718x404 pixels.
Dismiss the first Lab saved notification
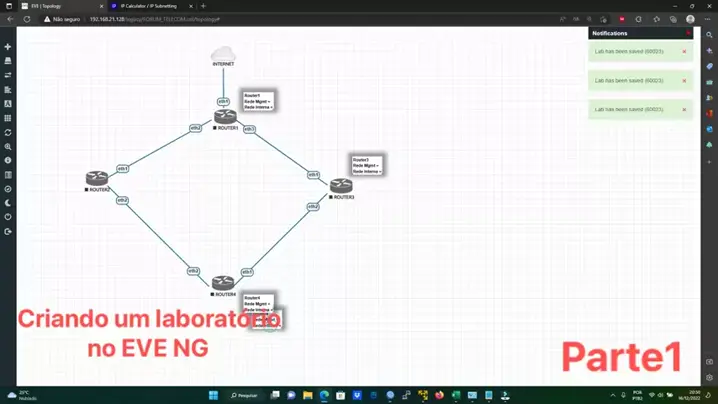click(x=684, y=51)
